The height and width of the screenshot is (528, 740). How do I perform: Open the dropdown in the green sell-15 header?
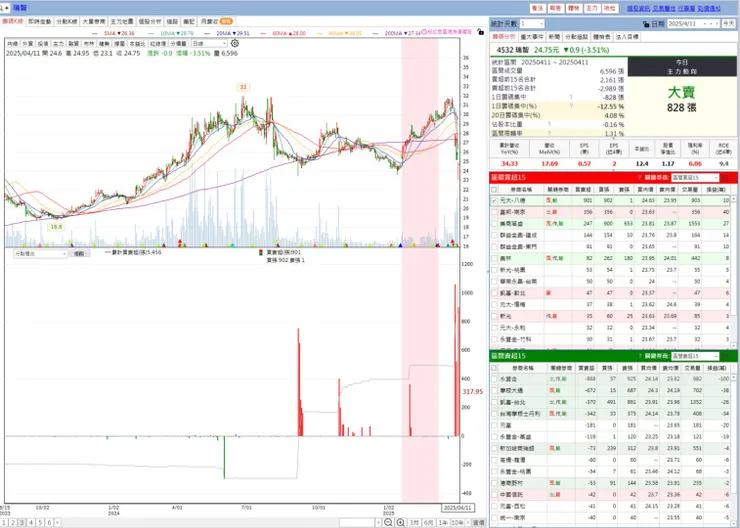(695, 356)
